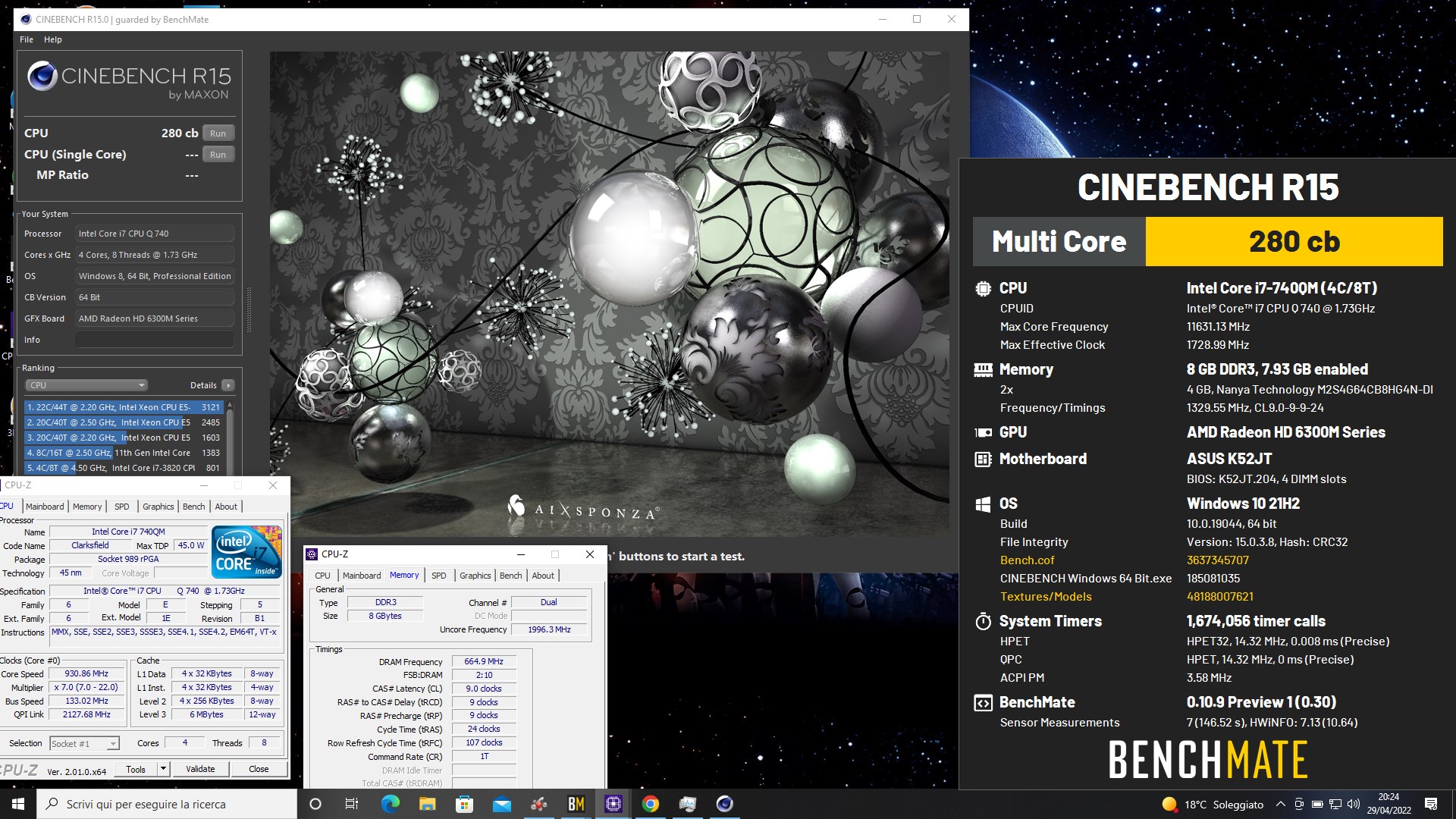The image size is (1456, 819).
Task: Click the BenchMate code bracket icon
Action: point(983,702)
